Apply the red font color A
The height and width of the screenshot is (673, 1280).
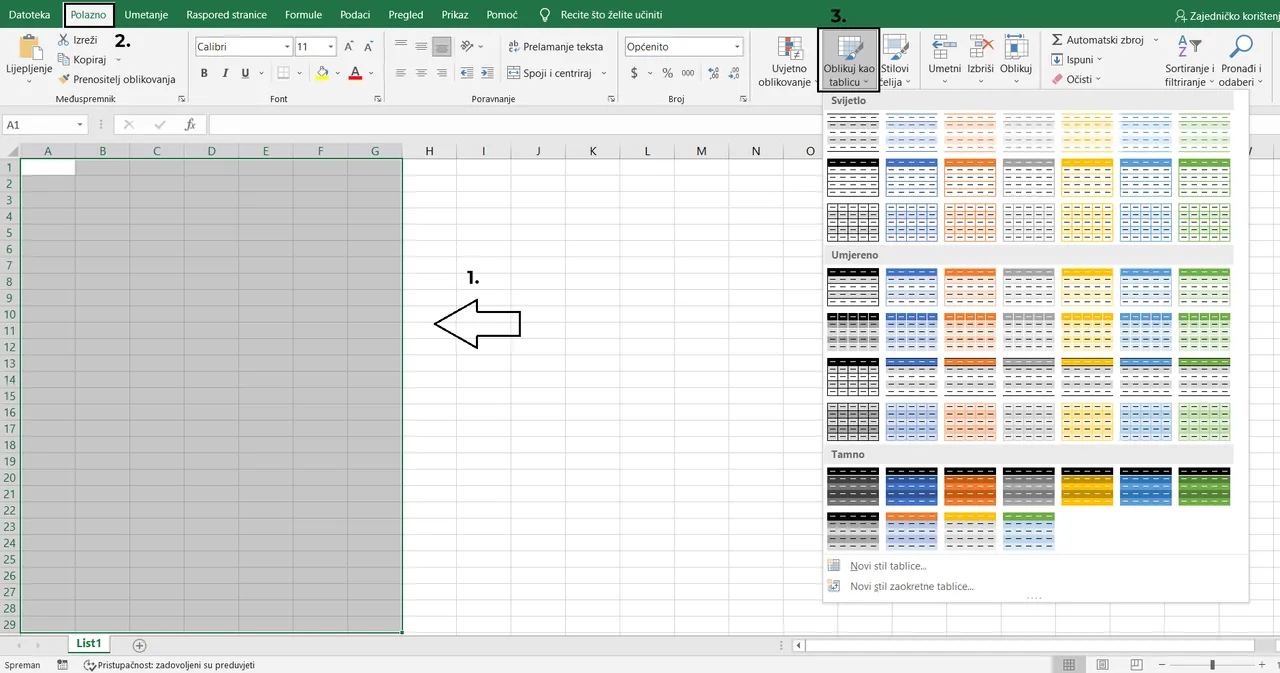355,73
